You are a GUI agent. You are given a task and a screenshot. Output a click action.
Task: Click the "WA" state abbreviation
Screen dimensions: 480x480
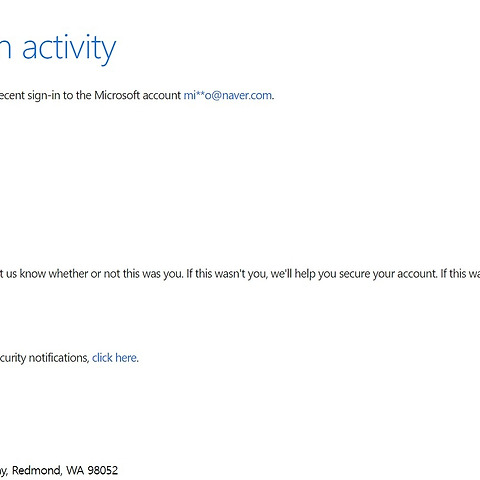tap(75, 470)
